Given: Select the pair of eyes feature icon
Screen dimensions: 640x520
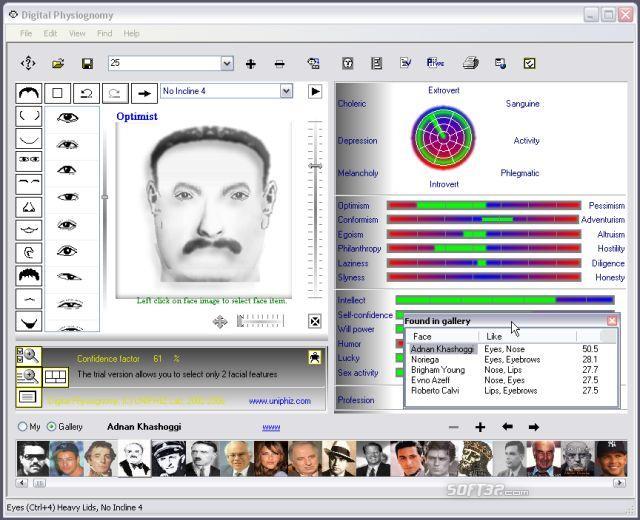Looking at the screenshot, I should (x=29, y=161).
